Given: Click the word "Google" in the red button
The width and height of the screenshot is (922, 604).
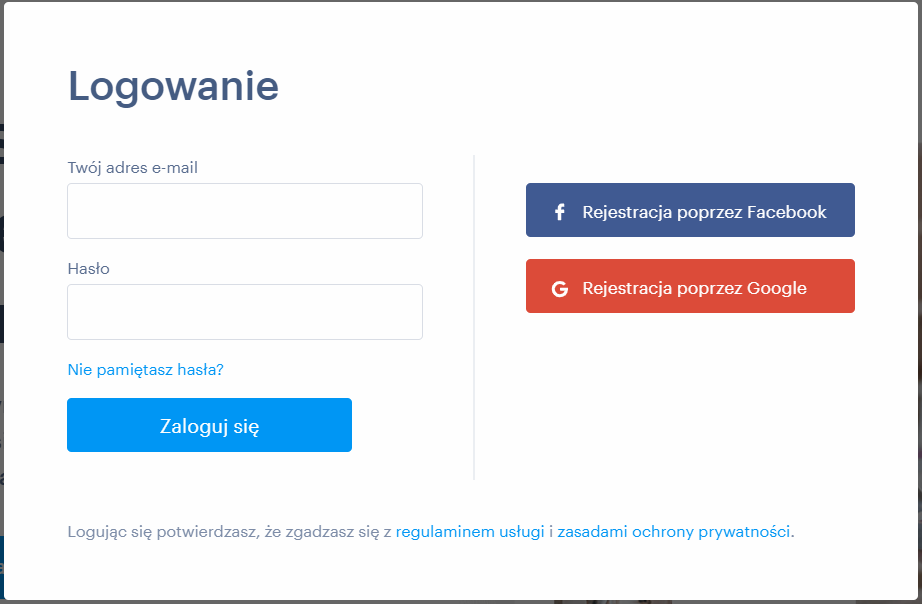Looking at the screenshot, I should click(x=777, y=288).
